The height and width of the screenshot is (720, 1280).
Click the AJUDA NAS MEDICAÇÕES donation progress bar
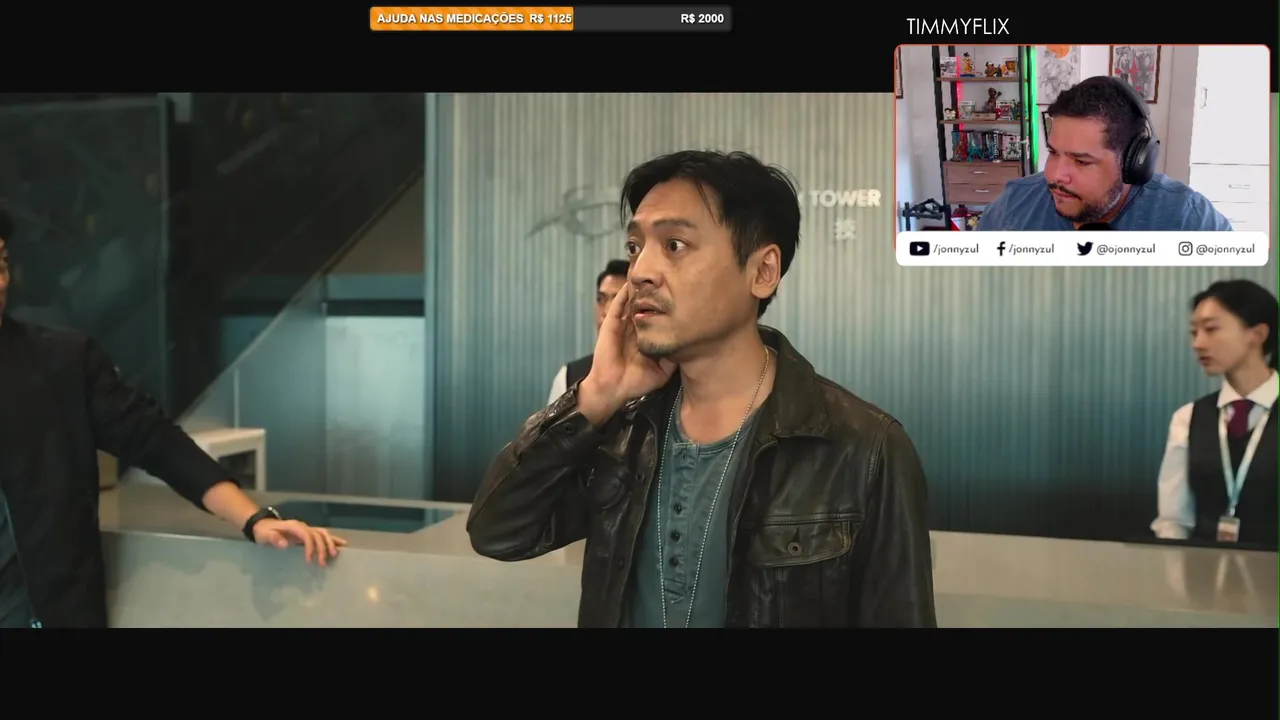click(x=550, y=19)
